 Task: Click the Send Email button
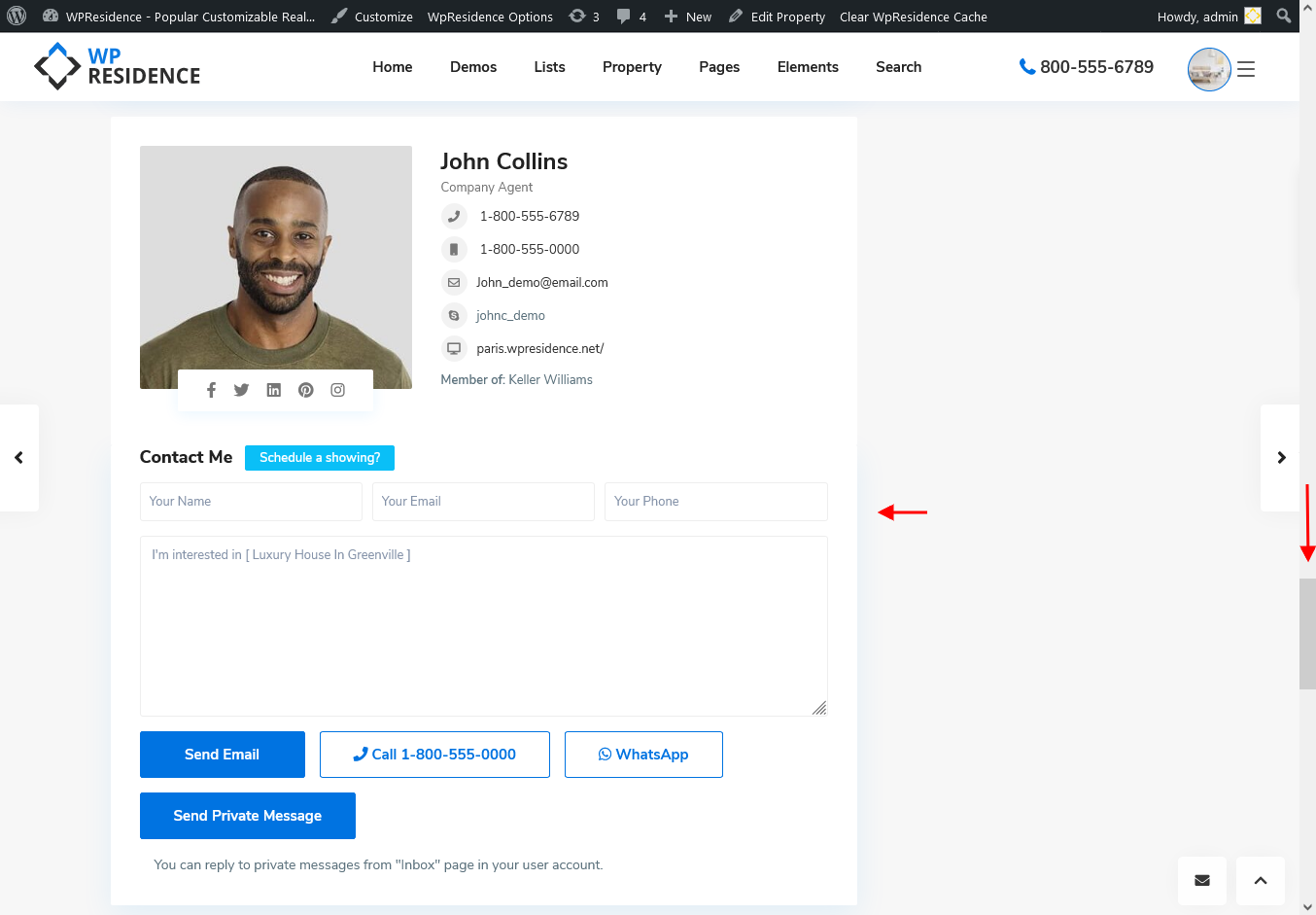(223, 755)
